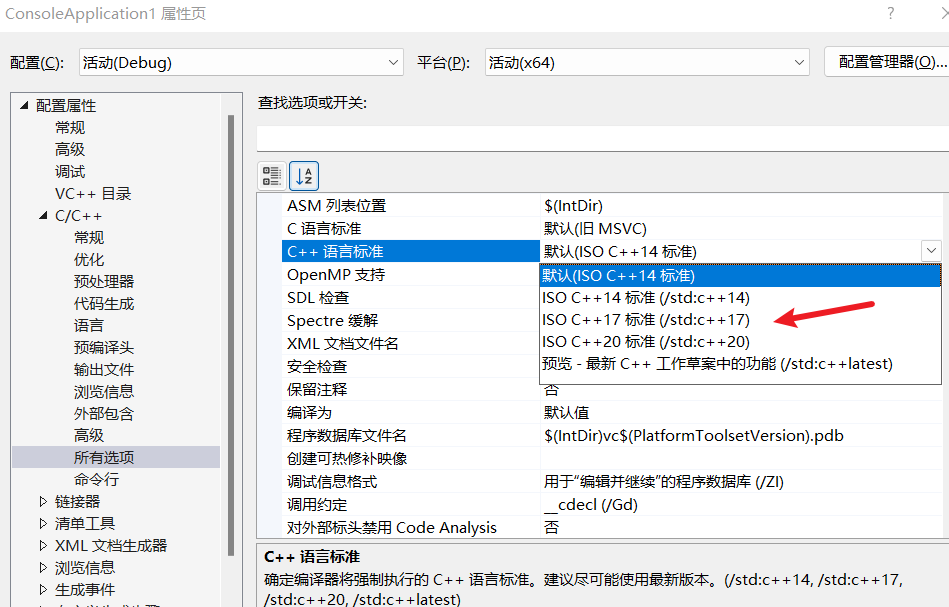The width and height of the screenshot is (949, 607).
Task: Open the 平台 (Platform) x64 combo box
Action: pos(647,62)
